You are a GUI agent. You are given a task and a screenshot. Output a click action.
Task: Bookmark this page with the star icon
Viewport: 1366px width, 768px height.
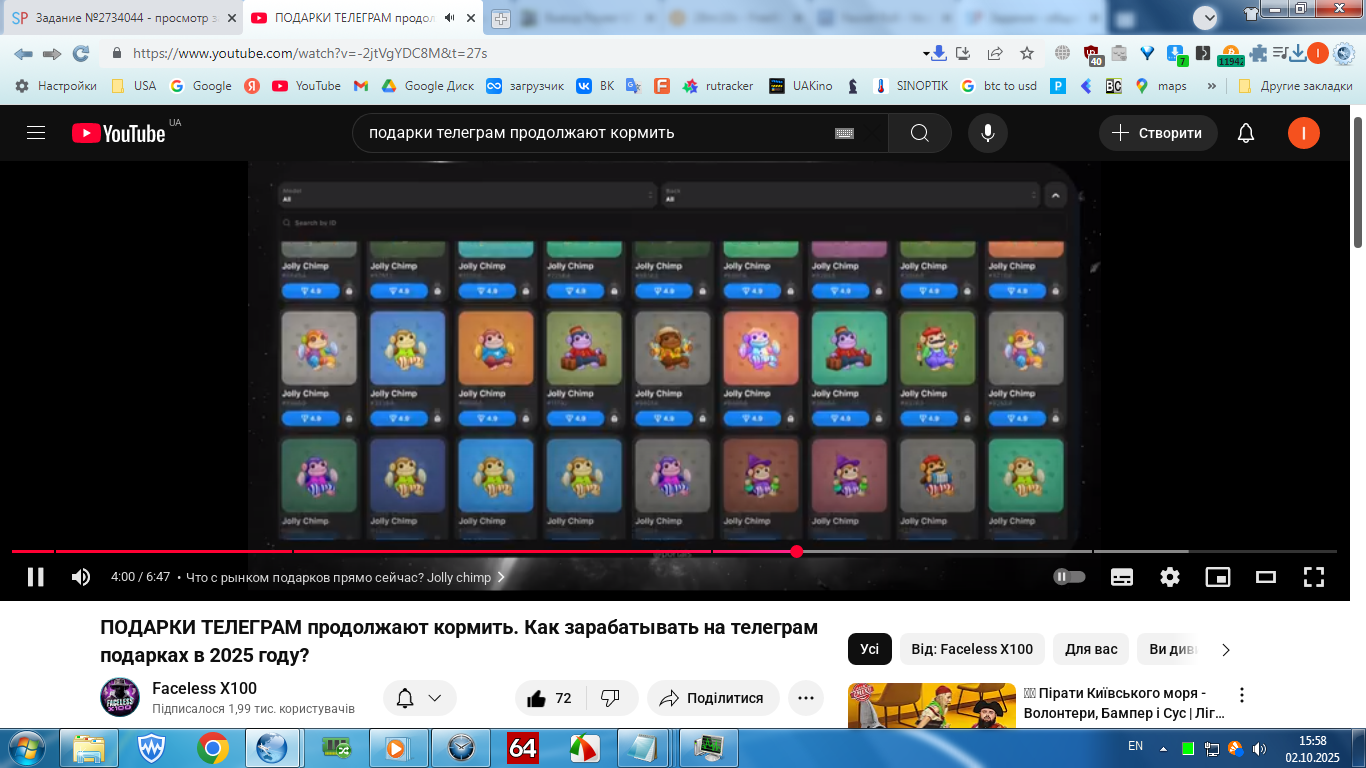click(x=1027, y=53)
